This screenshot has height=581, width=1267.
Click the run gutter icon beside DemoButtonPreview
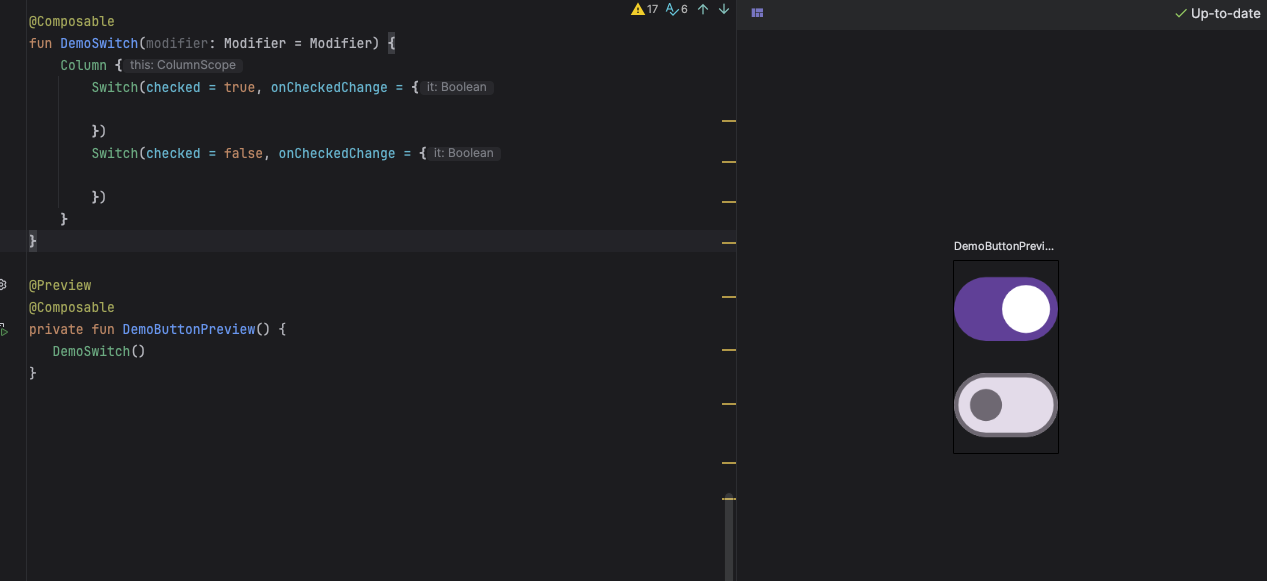coord(5,330)
